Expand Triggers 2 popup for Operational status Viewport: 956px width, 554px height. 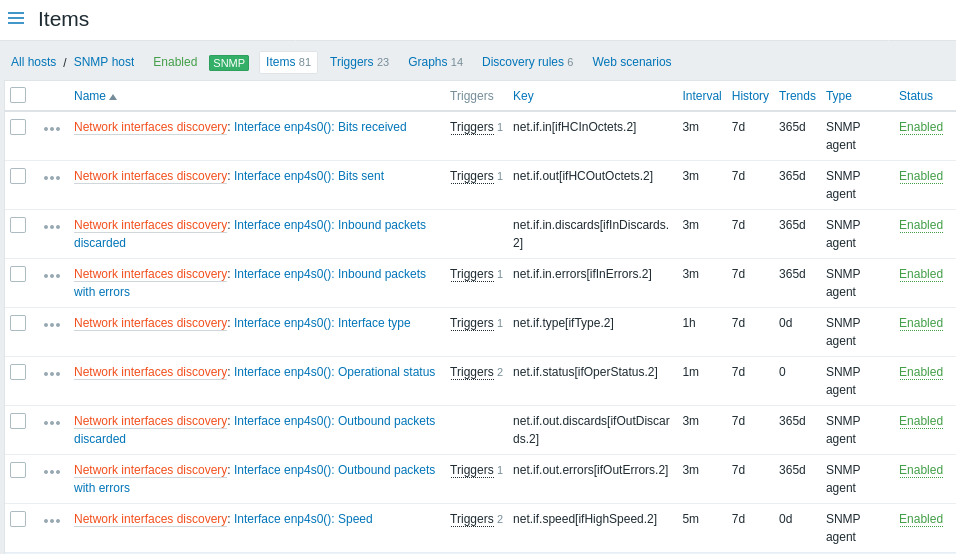pyautogui.click(x=476, y=372)
